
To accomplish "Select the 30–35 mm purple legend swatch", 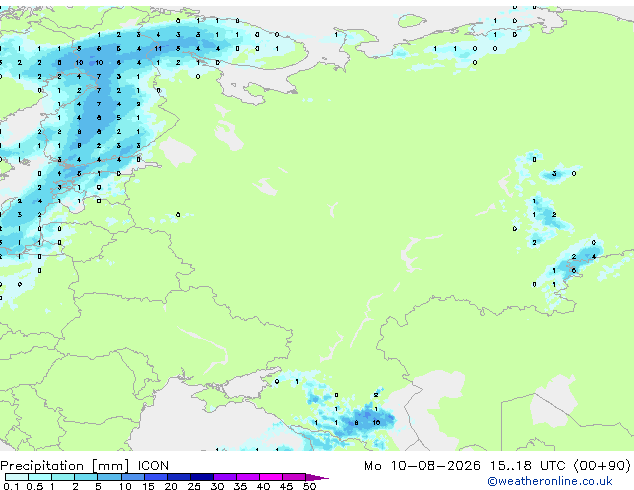I will tap(225, 477).
